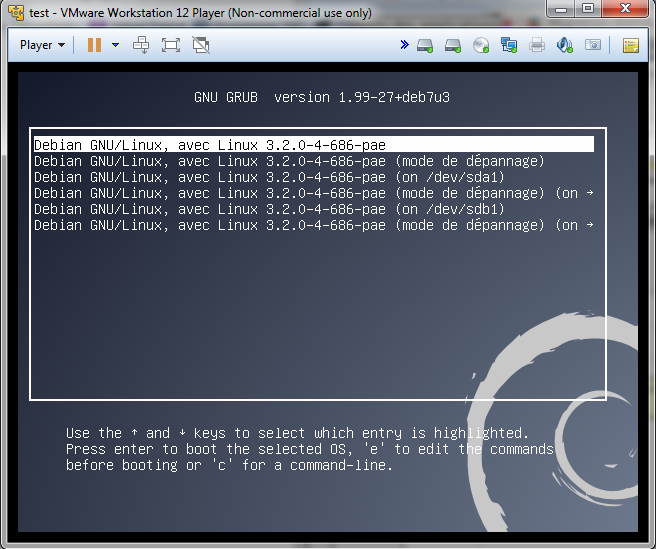
Task: Click the VMware window title bar icon
Action: click(14, 13)
